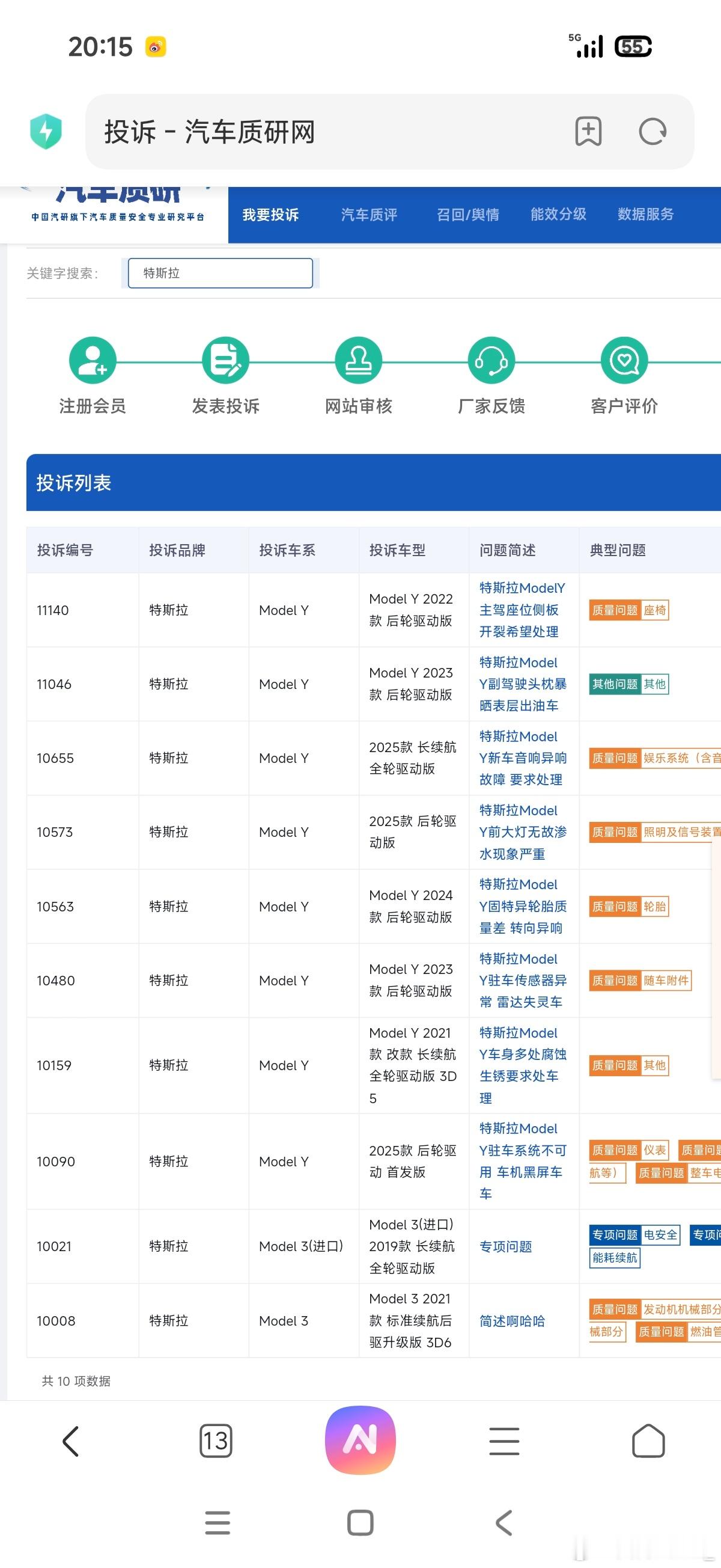721x1568 pixels.
Task: Tap the Android system back button
Action: click(503, 1523)
